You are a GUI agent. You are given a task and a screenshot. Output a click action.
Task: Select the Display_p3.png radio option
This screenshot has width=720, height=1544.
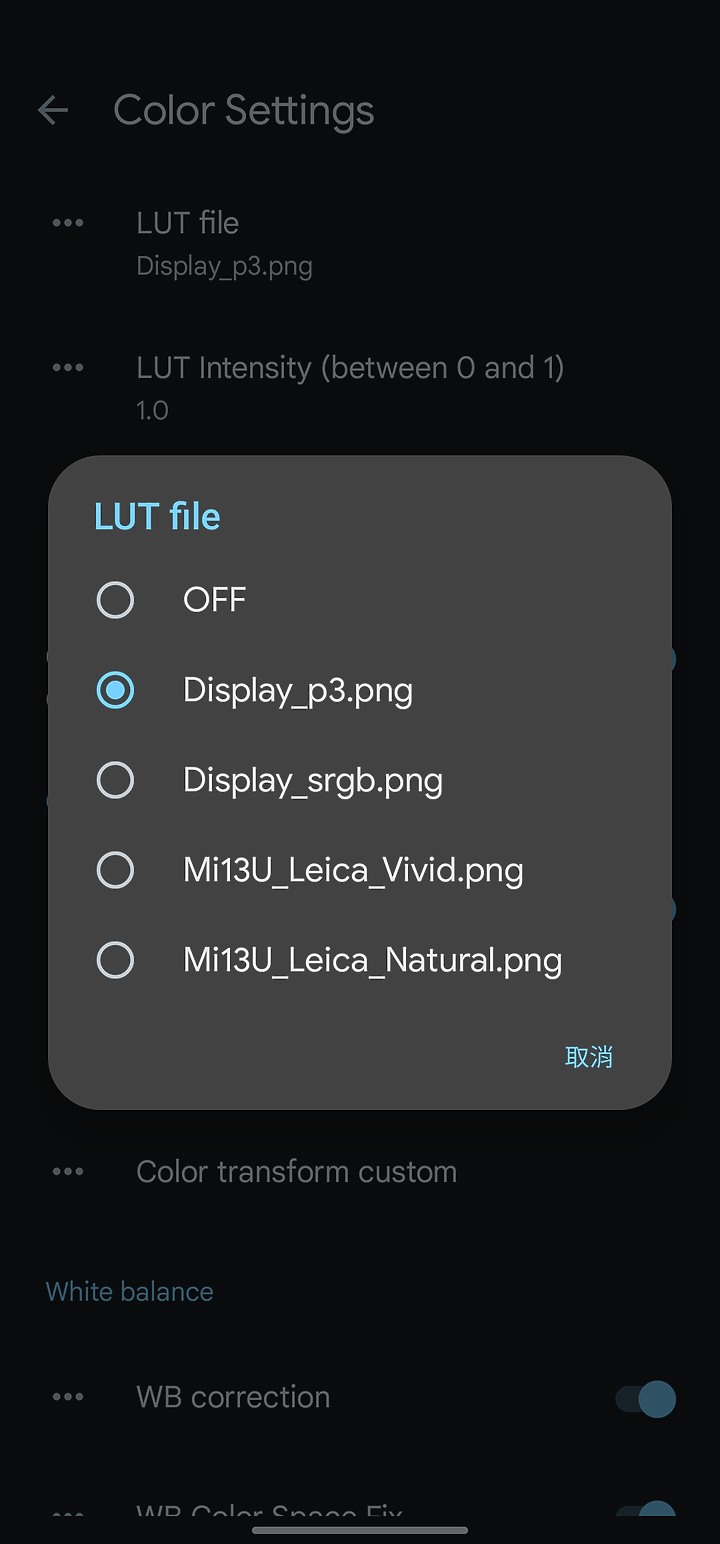click(x=360, y=690)
